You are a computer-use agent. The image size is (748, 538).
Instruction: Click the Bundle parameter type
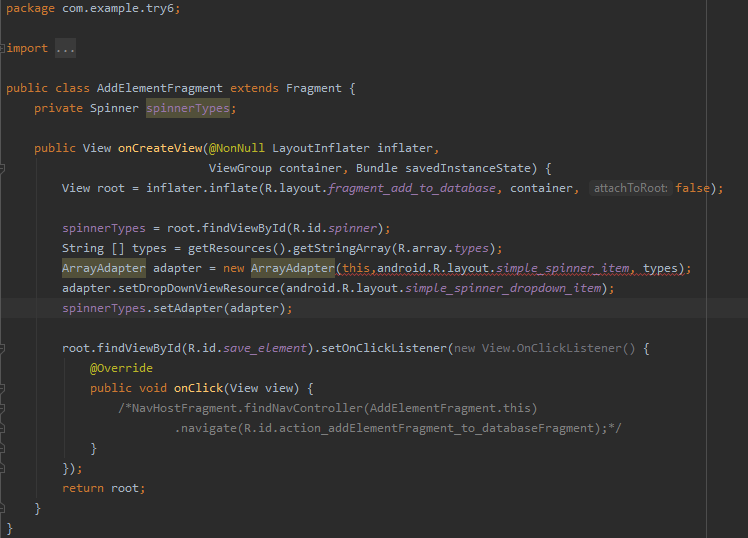pos(377,168)
